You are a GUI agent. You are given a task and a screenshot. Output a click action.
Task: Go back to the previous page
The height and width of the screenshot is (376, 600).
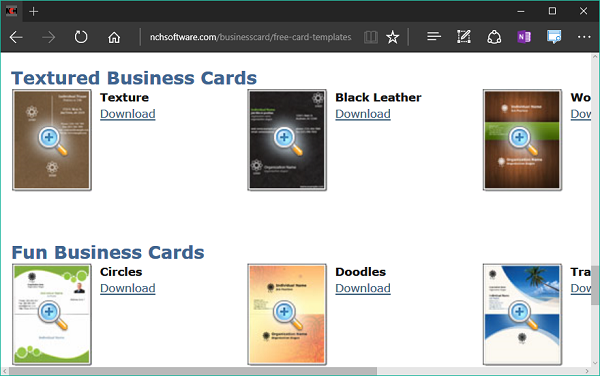pos(16,37)
